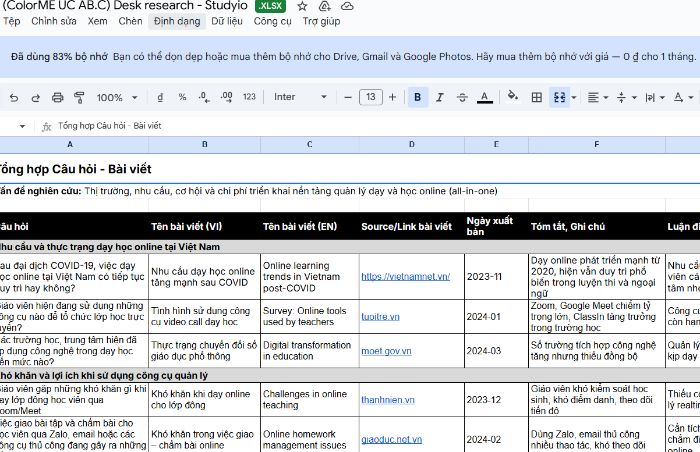Select column D header

(x=412, y=144)
